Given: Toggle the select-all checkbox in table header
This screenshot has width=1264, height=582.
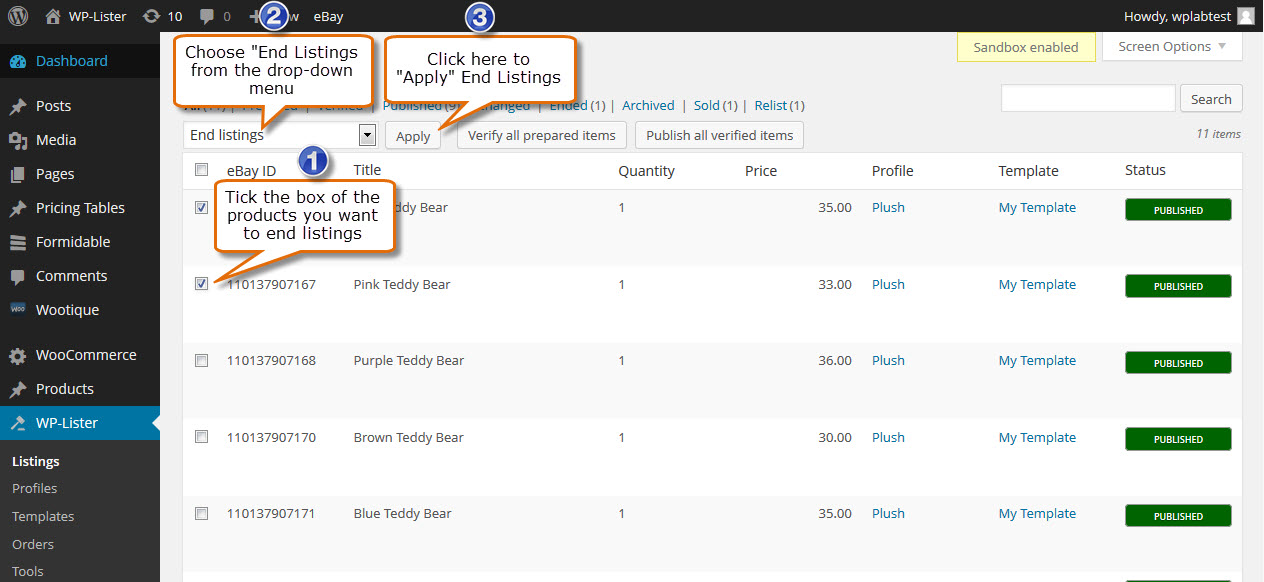Looking at the screenshot, I should coord(201,169).
